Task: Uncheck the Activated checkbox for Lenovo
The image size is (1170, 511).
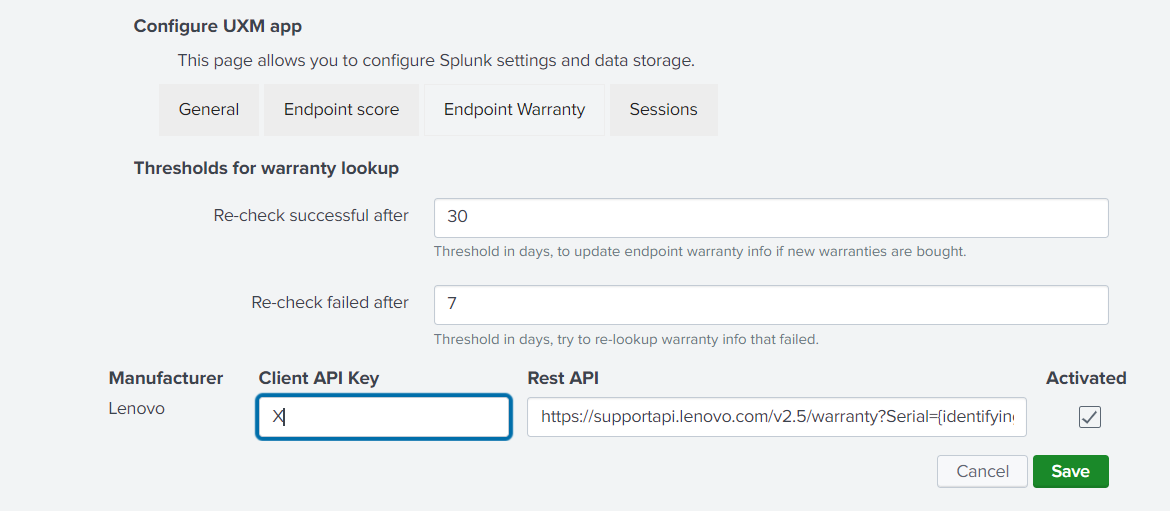Action: [x=1089, y=417]
